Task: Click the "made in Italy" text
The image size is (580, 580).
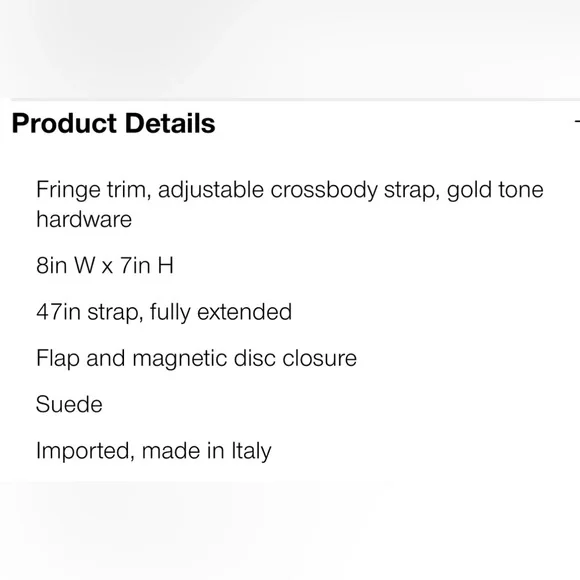Action: (x=206, y=451)
